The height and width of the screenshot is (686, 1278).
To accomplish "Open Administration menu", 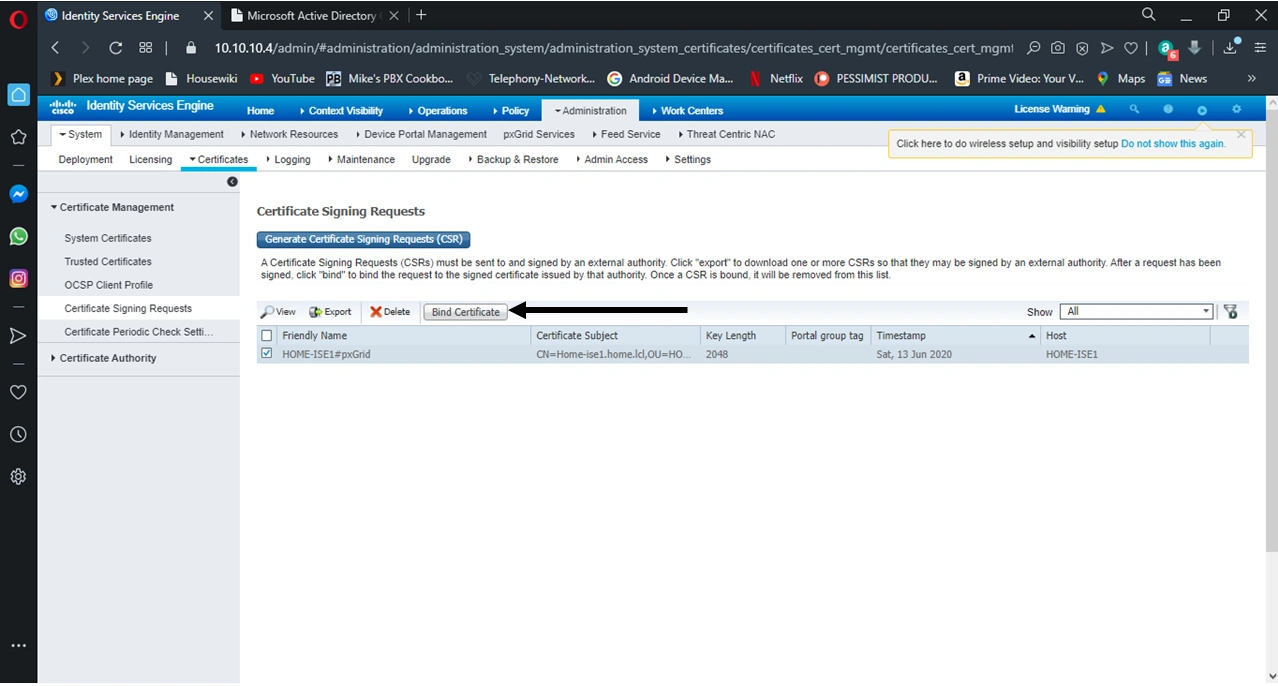I will point(590,111).
